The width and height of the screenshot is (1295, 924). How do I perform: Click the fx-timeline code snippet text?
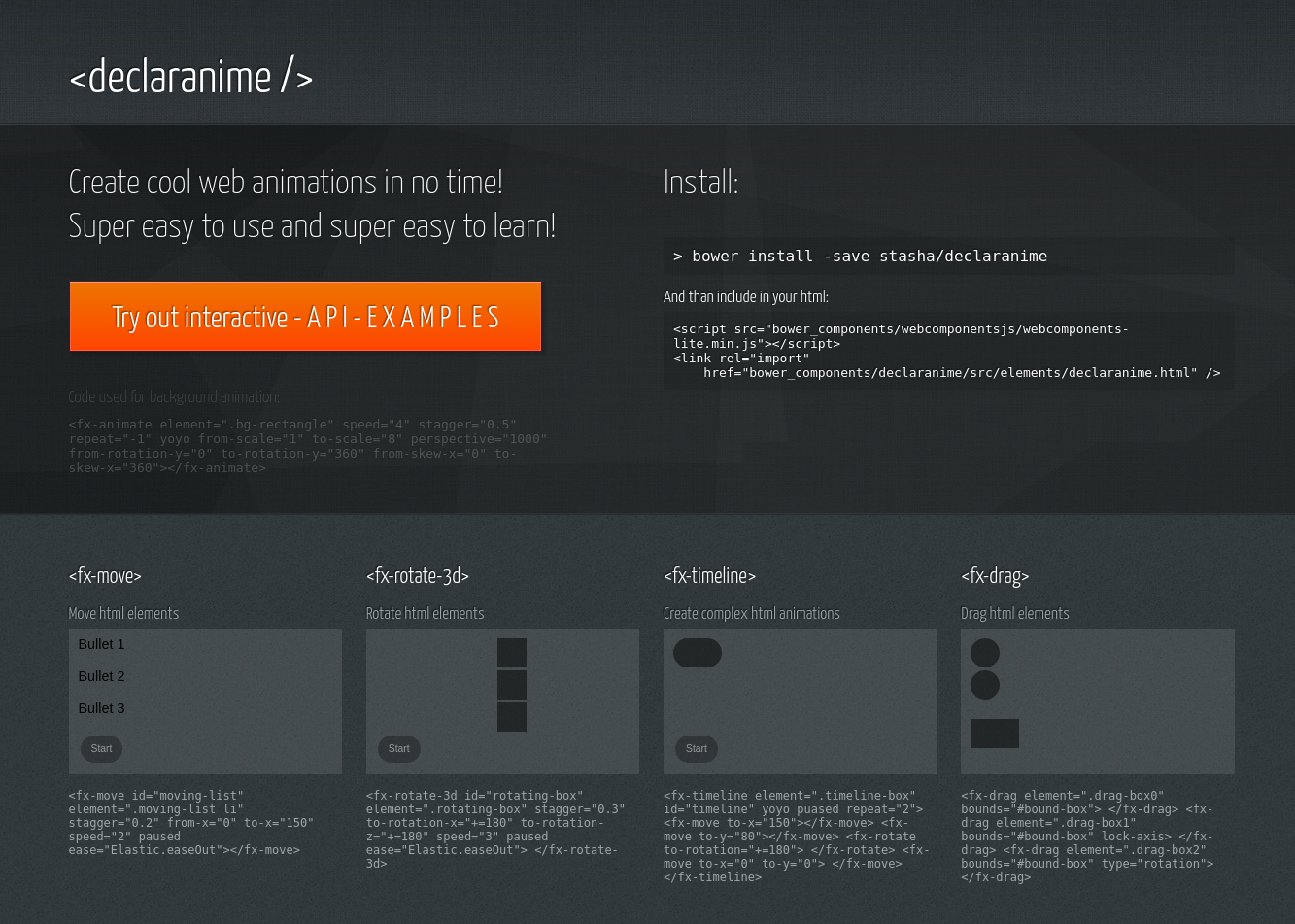[x=797, y=837]
